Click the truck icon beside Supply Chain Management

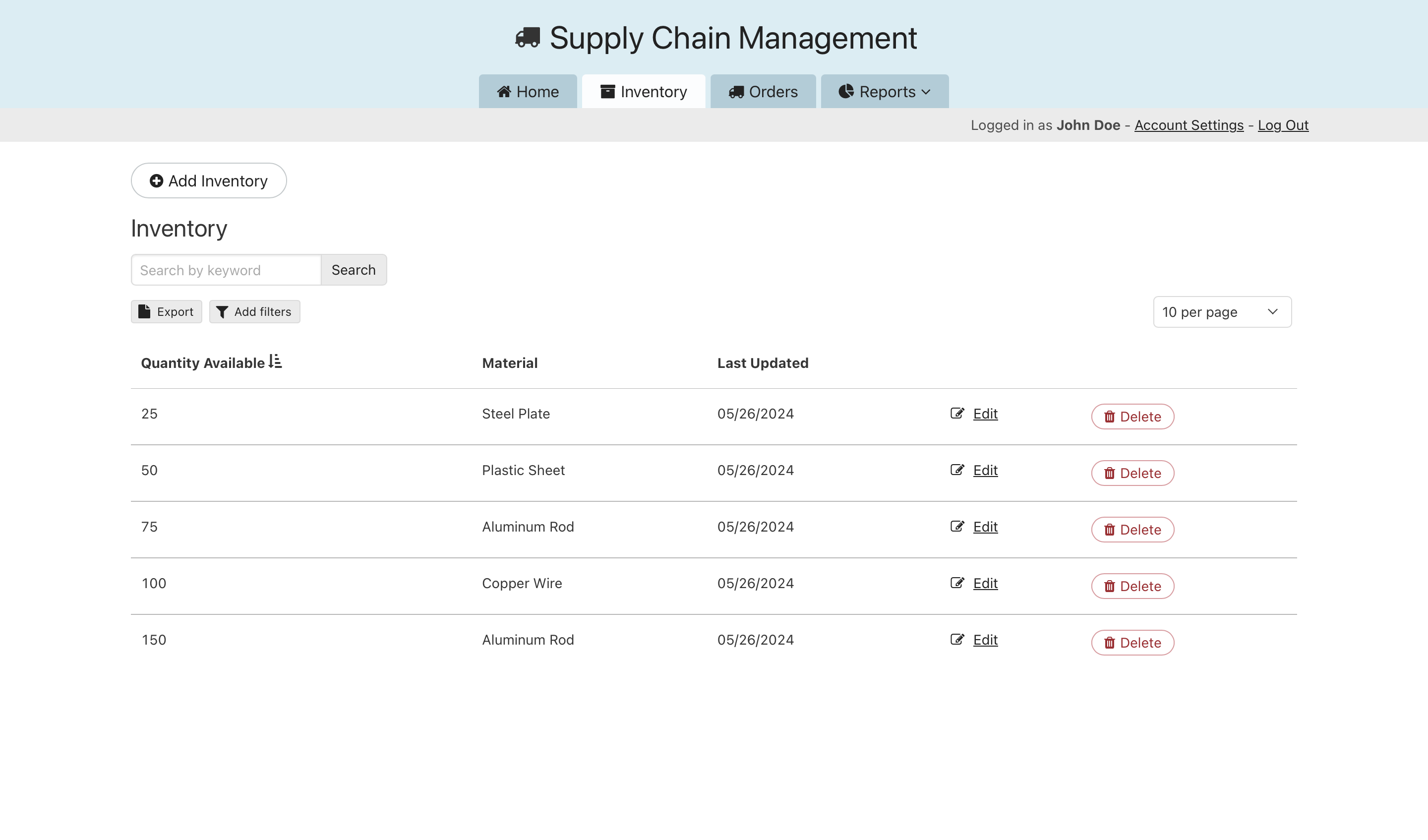pyautogui.click(x=527, y=38)
